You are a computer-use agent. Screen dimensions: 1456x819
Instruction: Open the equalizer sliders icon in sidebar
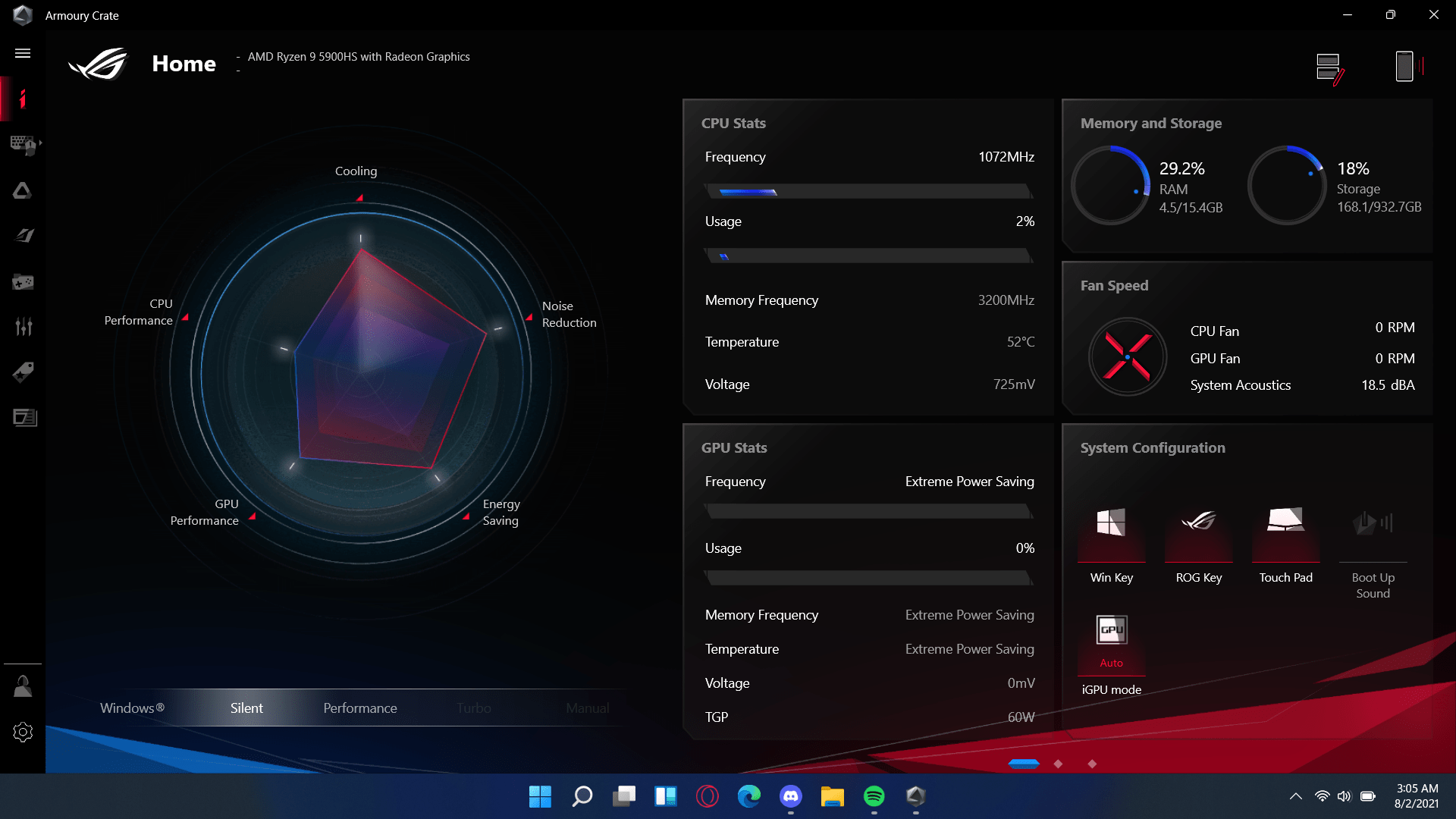click(23, 327)
